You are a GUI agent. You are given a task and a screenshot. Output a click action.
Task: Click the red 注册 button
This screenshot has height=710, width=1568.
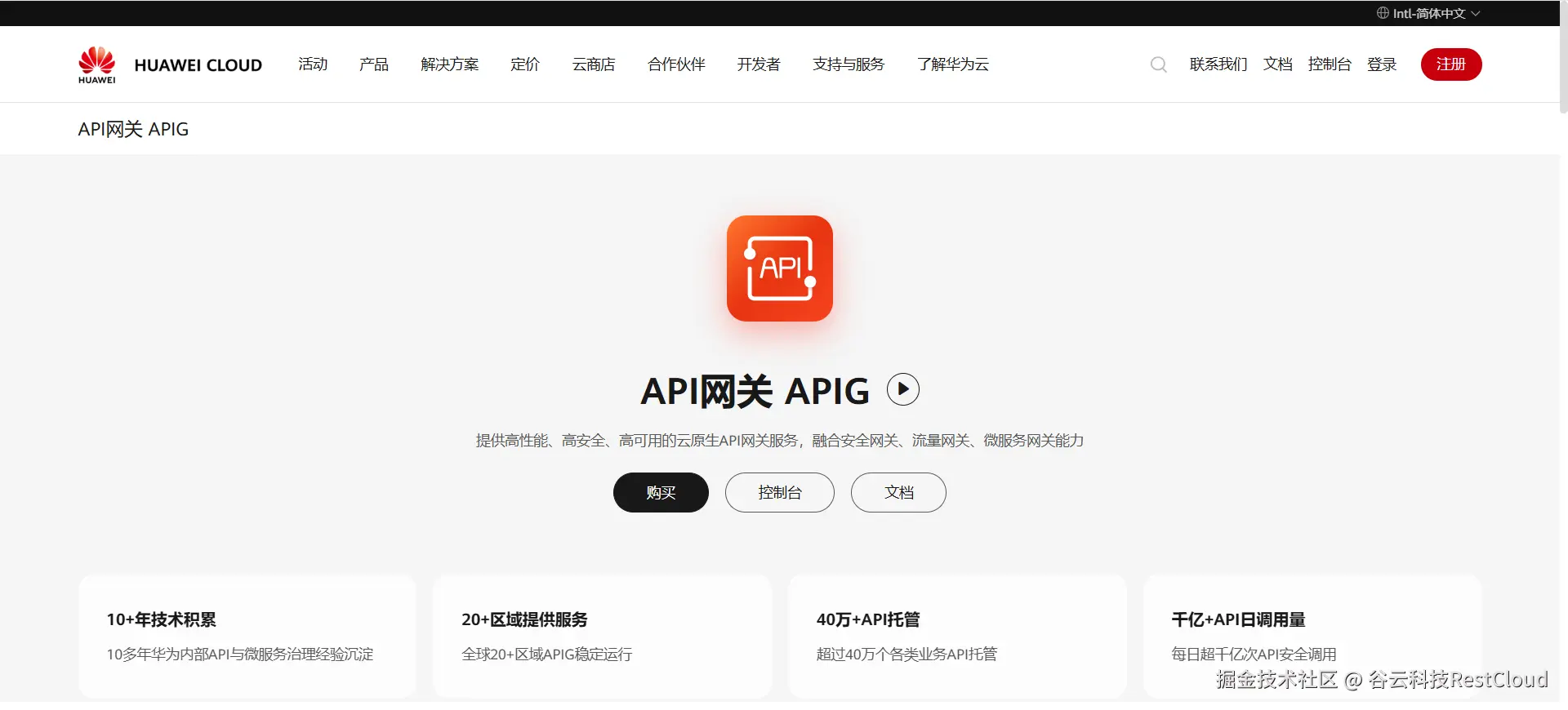point(1451,64)
